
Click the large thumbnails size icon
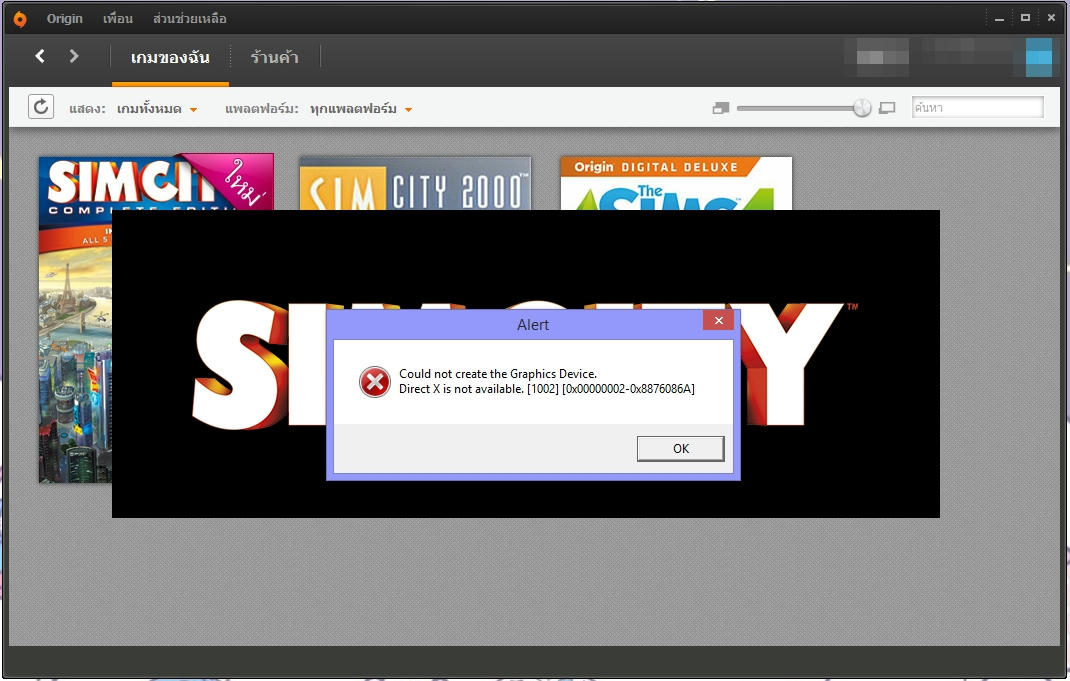(x=887, y=108)
